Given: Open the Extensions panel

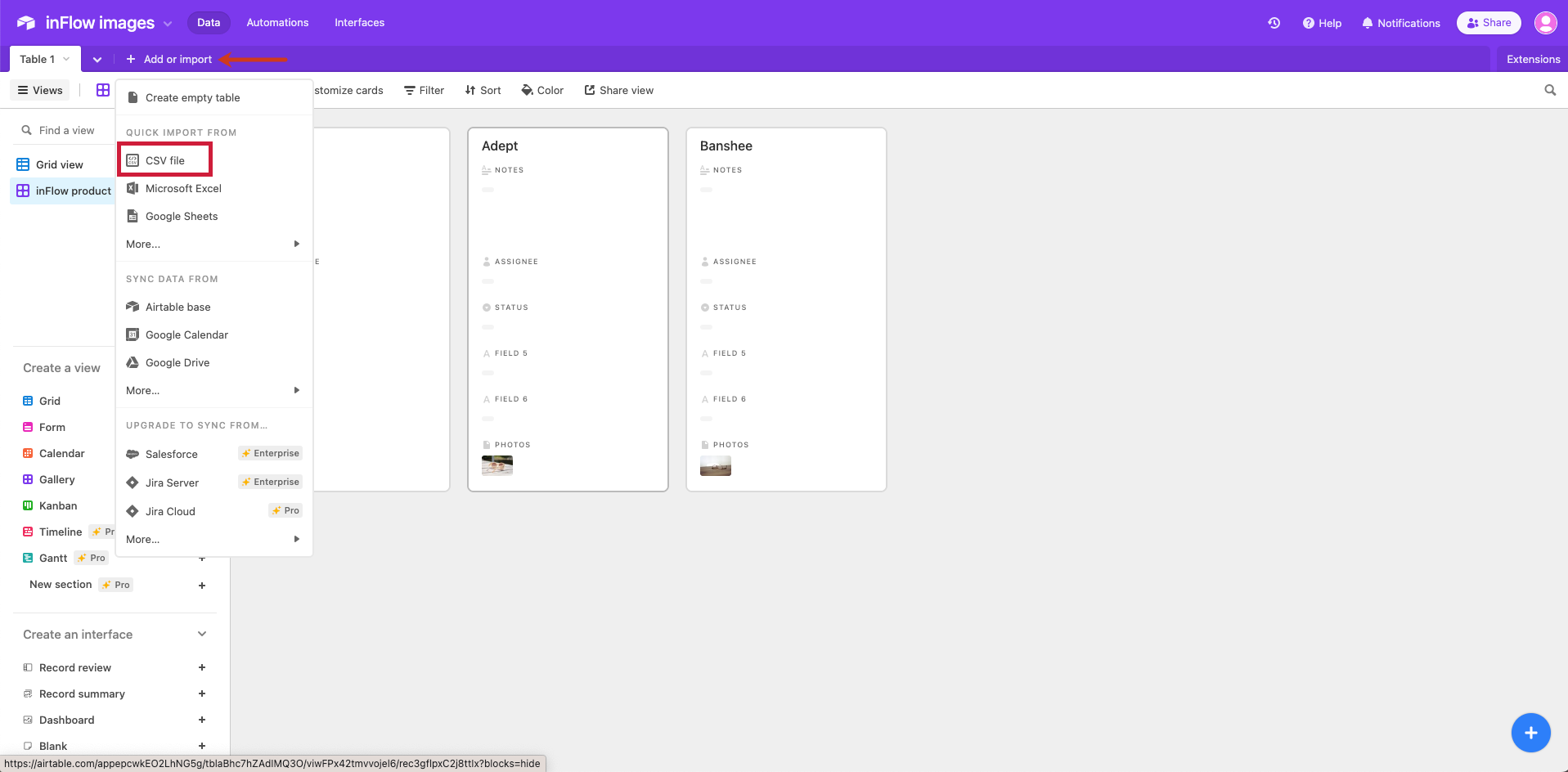Looking at the screenshot, I should coord(1533,59).
